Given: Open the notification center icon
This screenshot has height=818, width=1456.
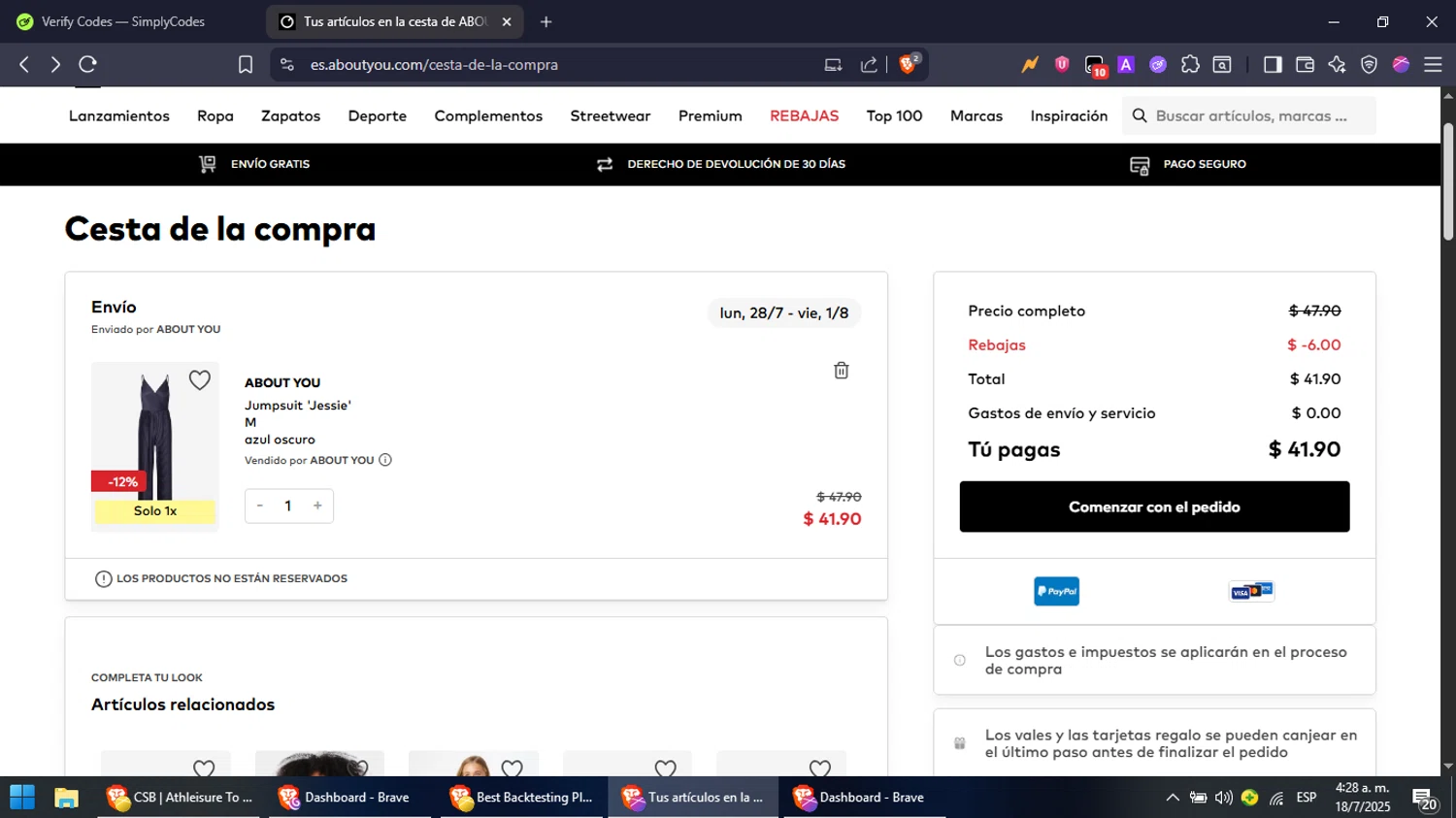Looking at the screenshot, I should point(1424,798).
